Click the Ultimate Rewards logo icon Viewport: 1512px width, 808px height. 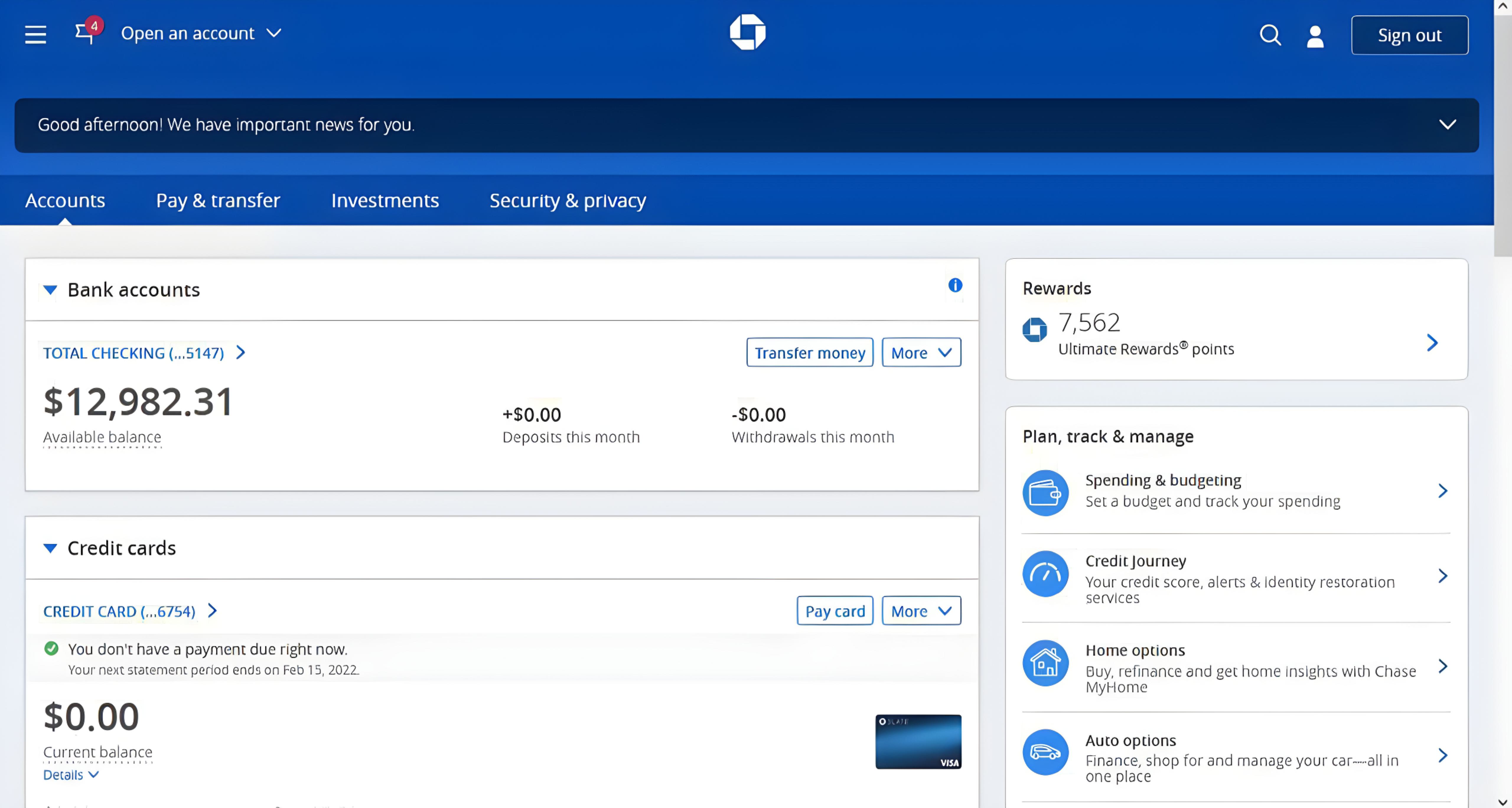click(x=1034, y=329)
